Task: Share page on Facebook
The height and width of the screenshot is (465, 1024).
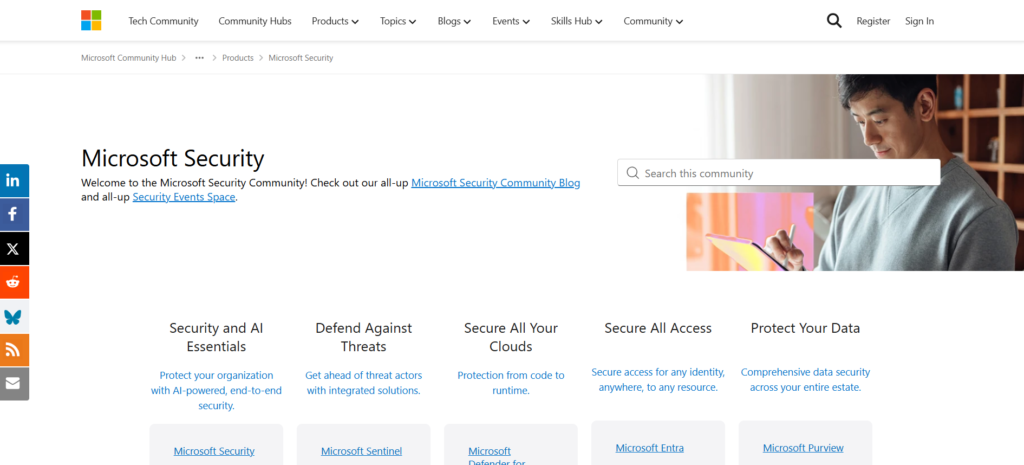Action: click(x=14, y=214)
